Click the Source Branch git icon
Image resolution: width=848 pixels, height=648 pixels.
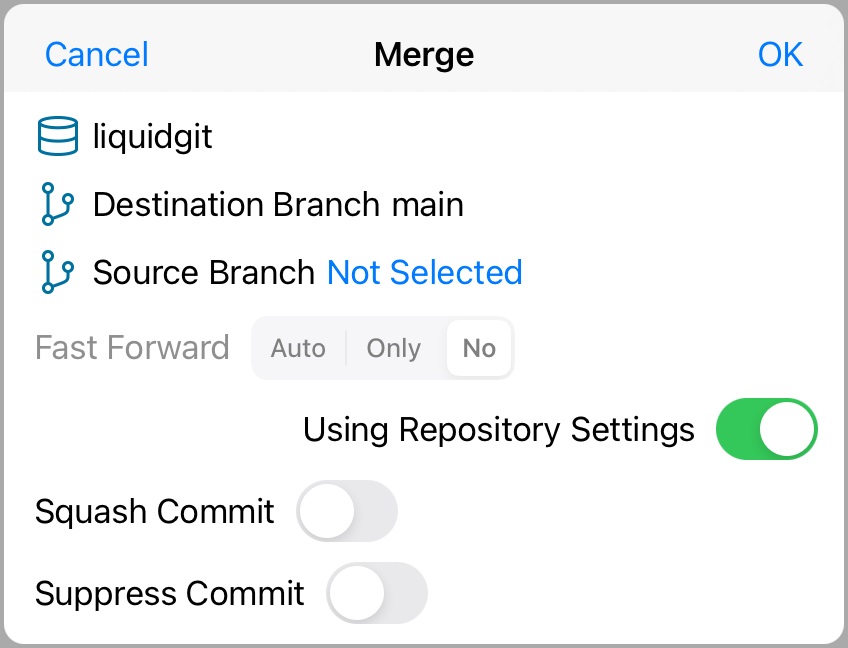(57, 272)
